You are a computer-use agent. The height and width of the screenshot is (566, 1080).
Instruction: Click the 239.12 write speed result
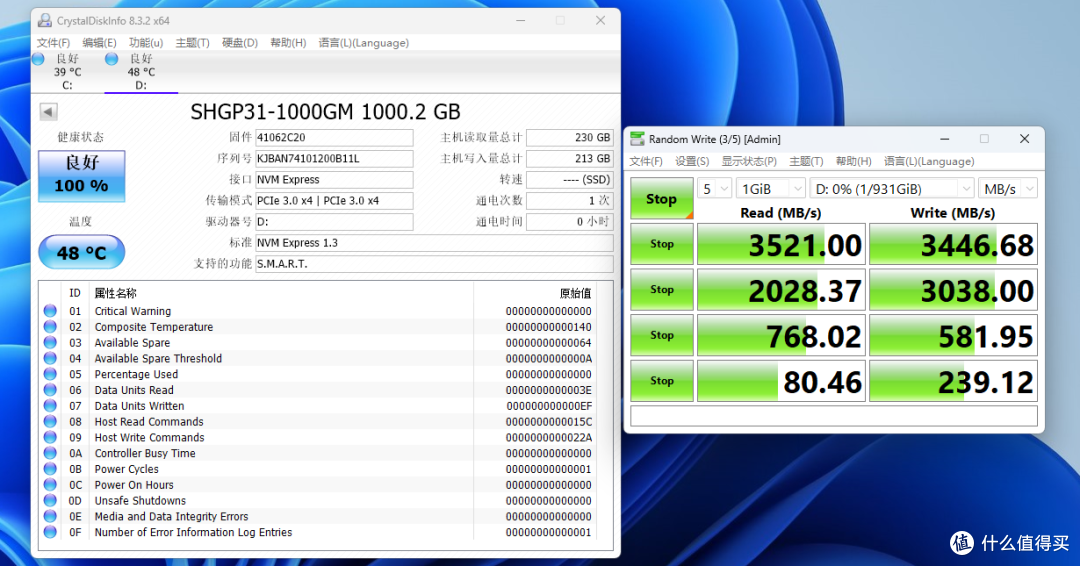coord(953,381)
